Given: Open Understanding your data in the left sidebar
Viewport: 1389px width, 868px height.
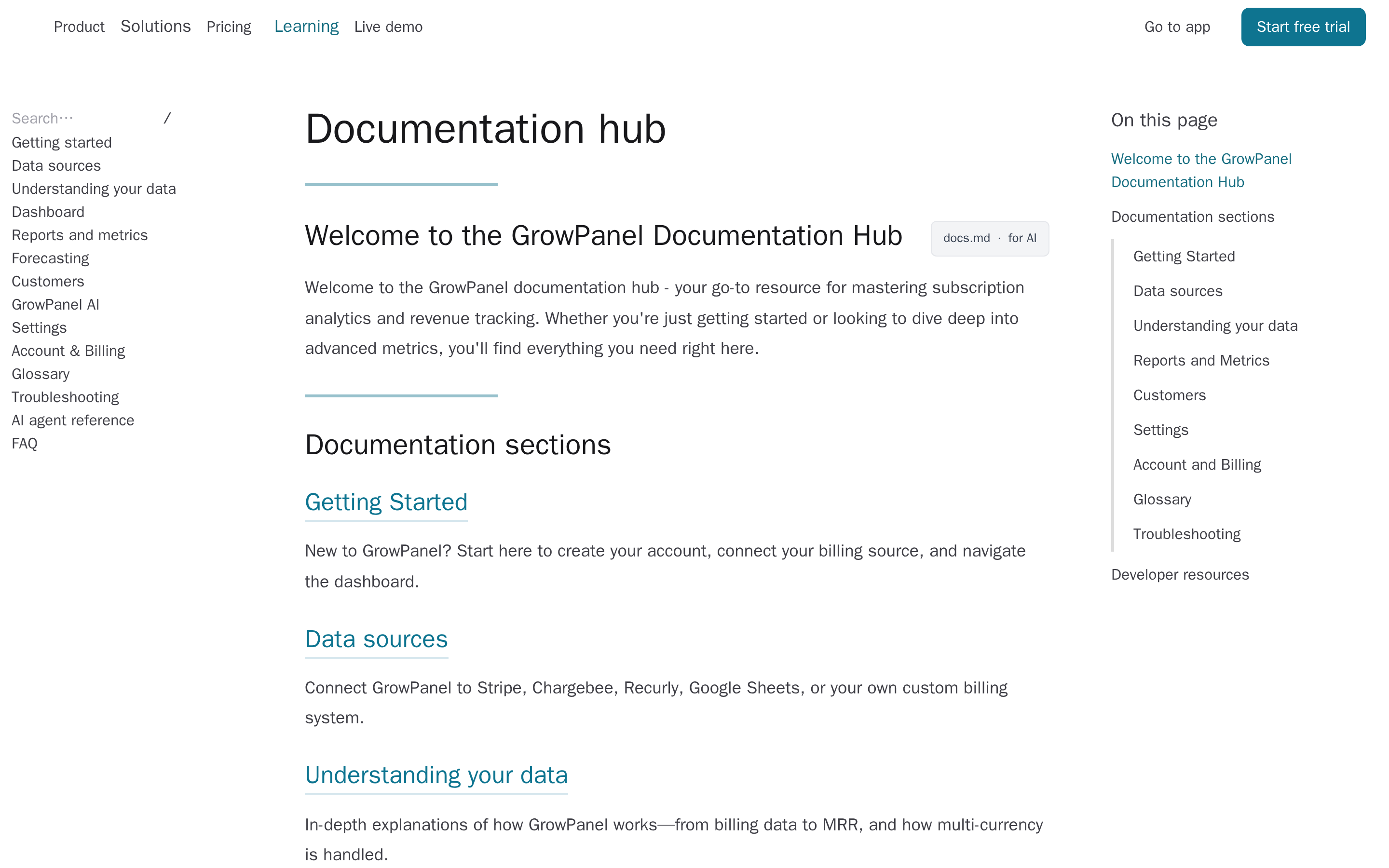Looking at the screenshot, I should click(94, 189).
